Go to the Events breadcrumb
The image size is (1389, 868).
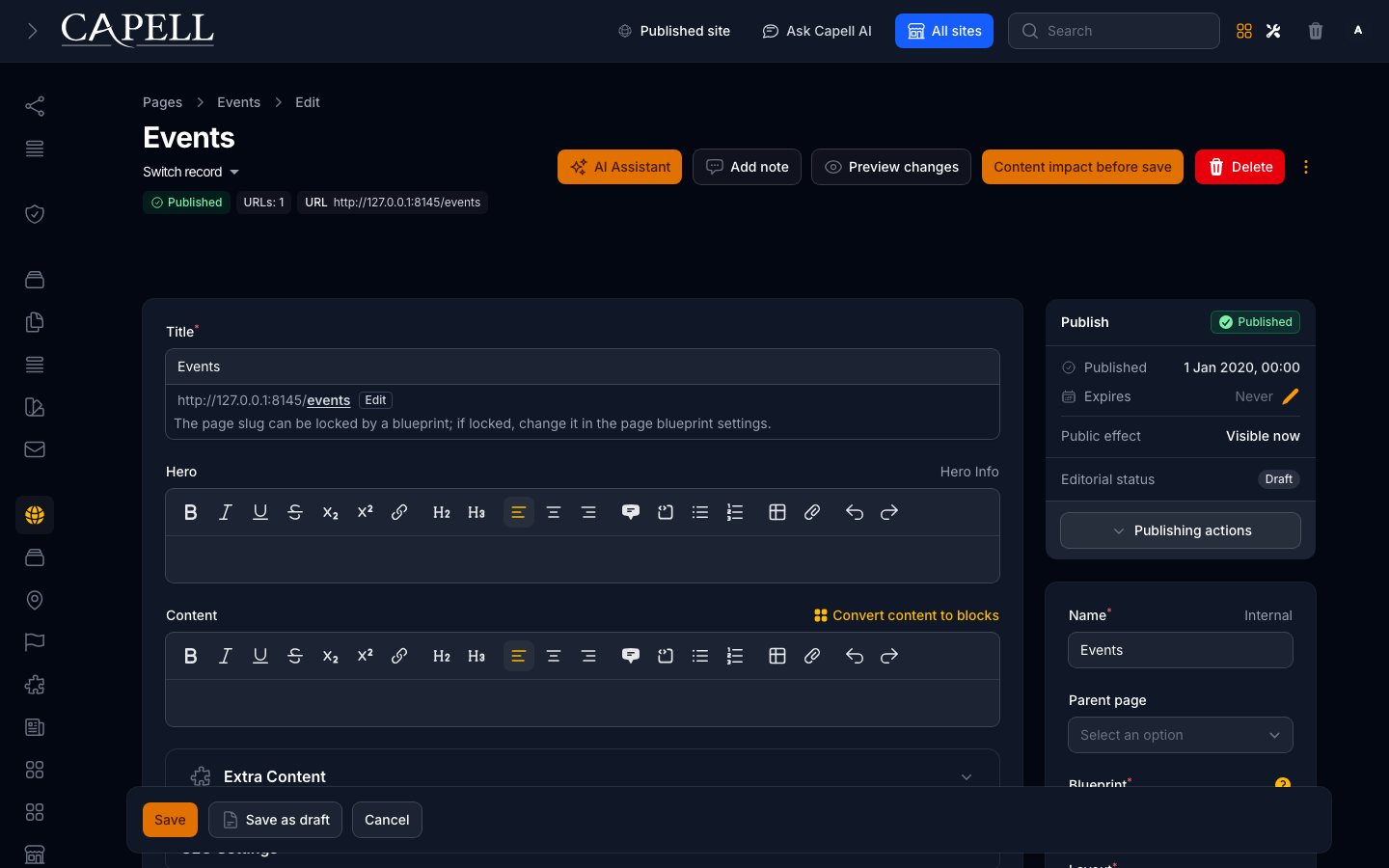tap(238, 102)
